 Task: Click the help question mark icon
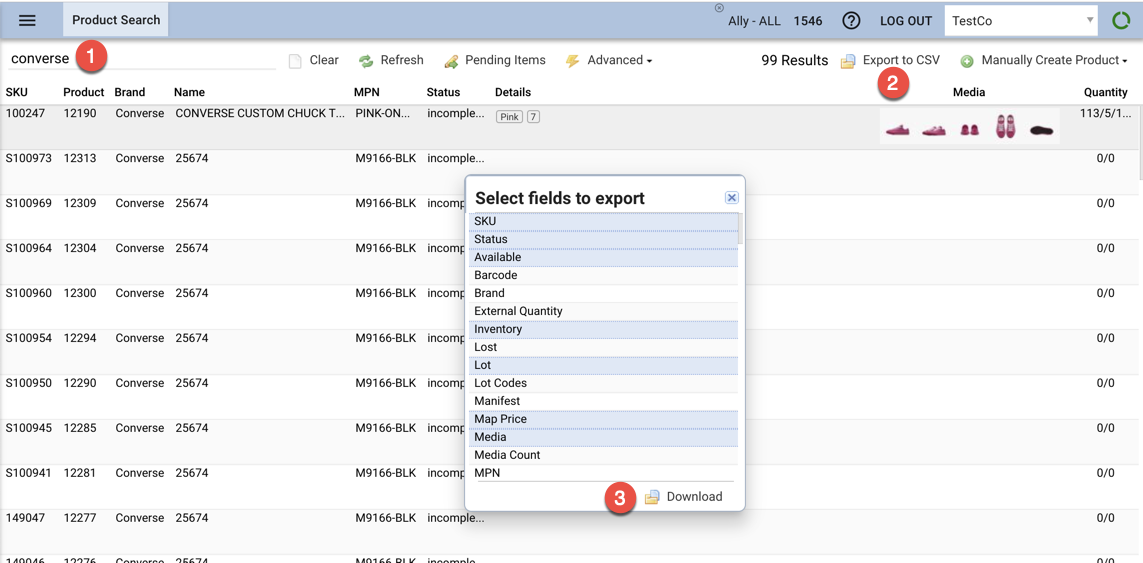851,21
